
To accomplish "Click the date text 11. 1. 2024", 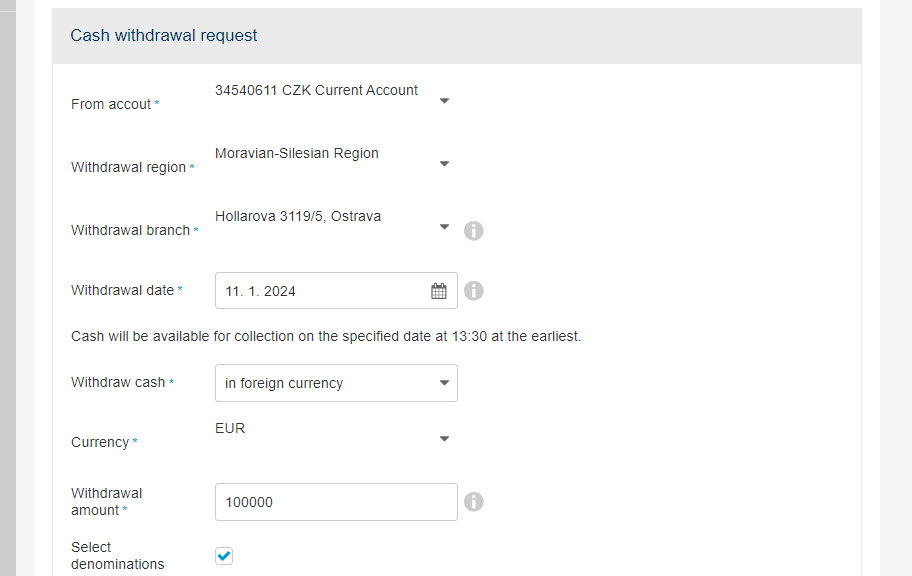I will pos(261,291).
